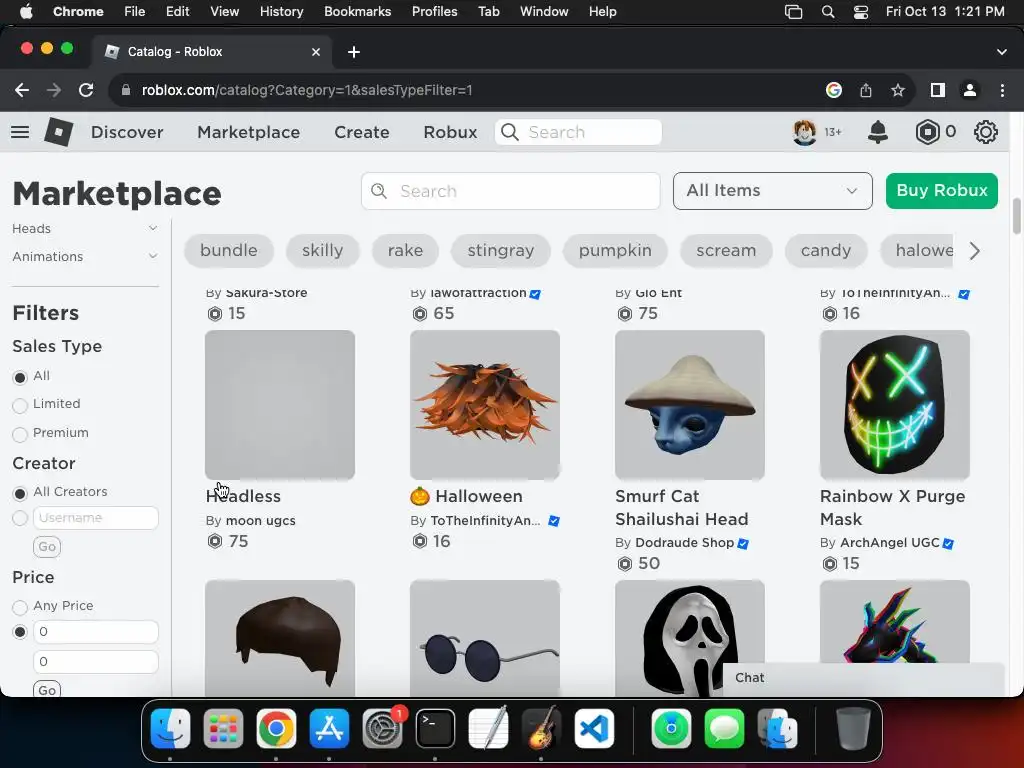Select the Username creator radio
This screenshot has height=768, width=1024.
tap(20, 518)
